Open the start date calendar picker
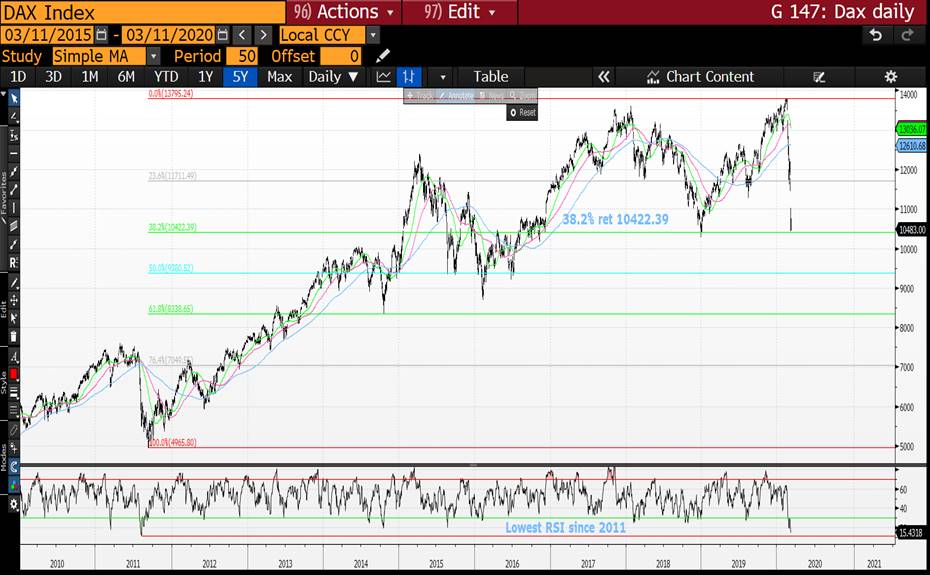 [101, 35]
